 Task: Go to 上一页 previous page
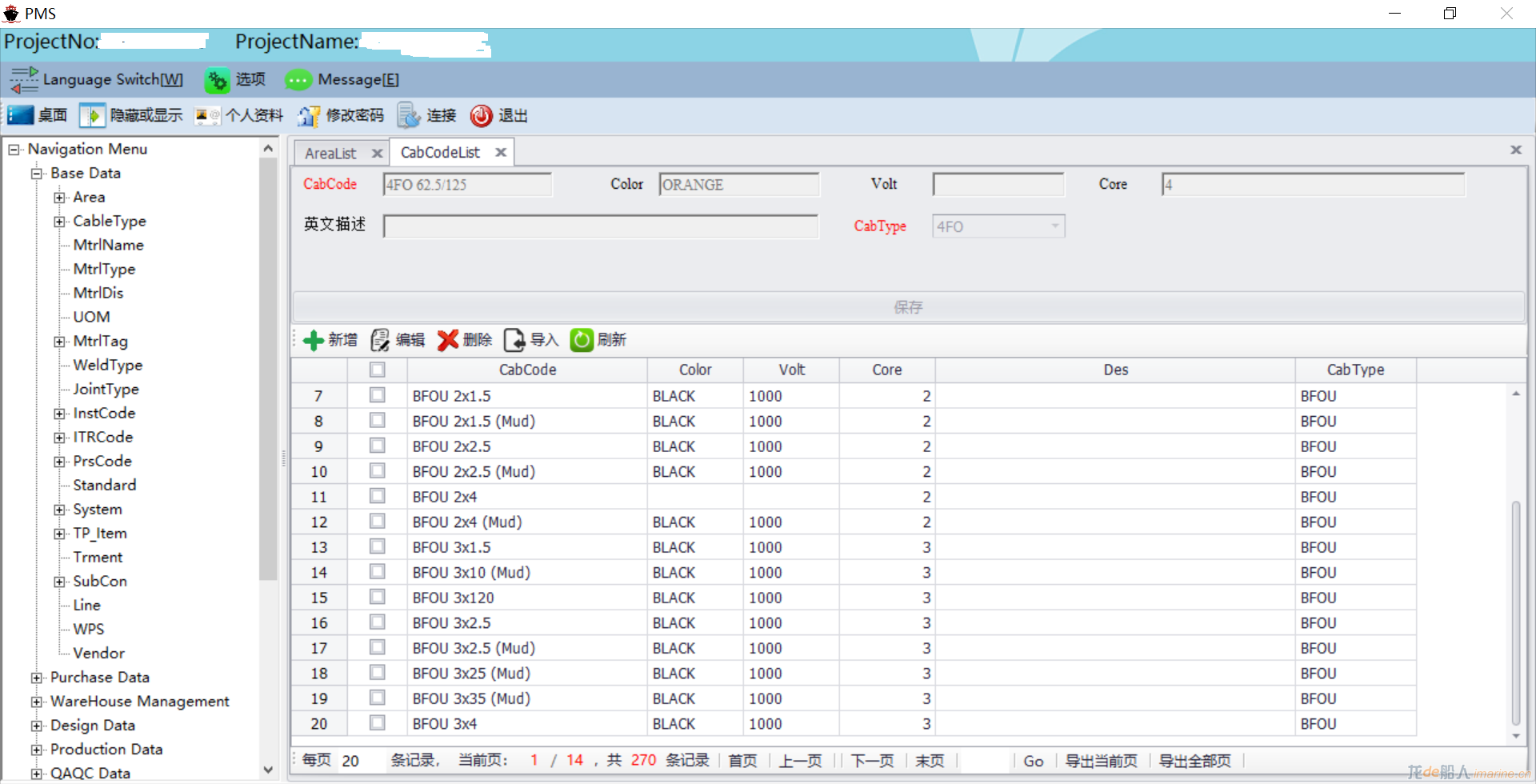pos(801,760)
